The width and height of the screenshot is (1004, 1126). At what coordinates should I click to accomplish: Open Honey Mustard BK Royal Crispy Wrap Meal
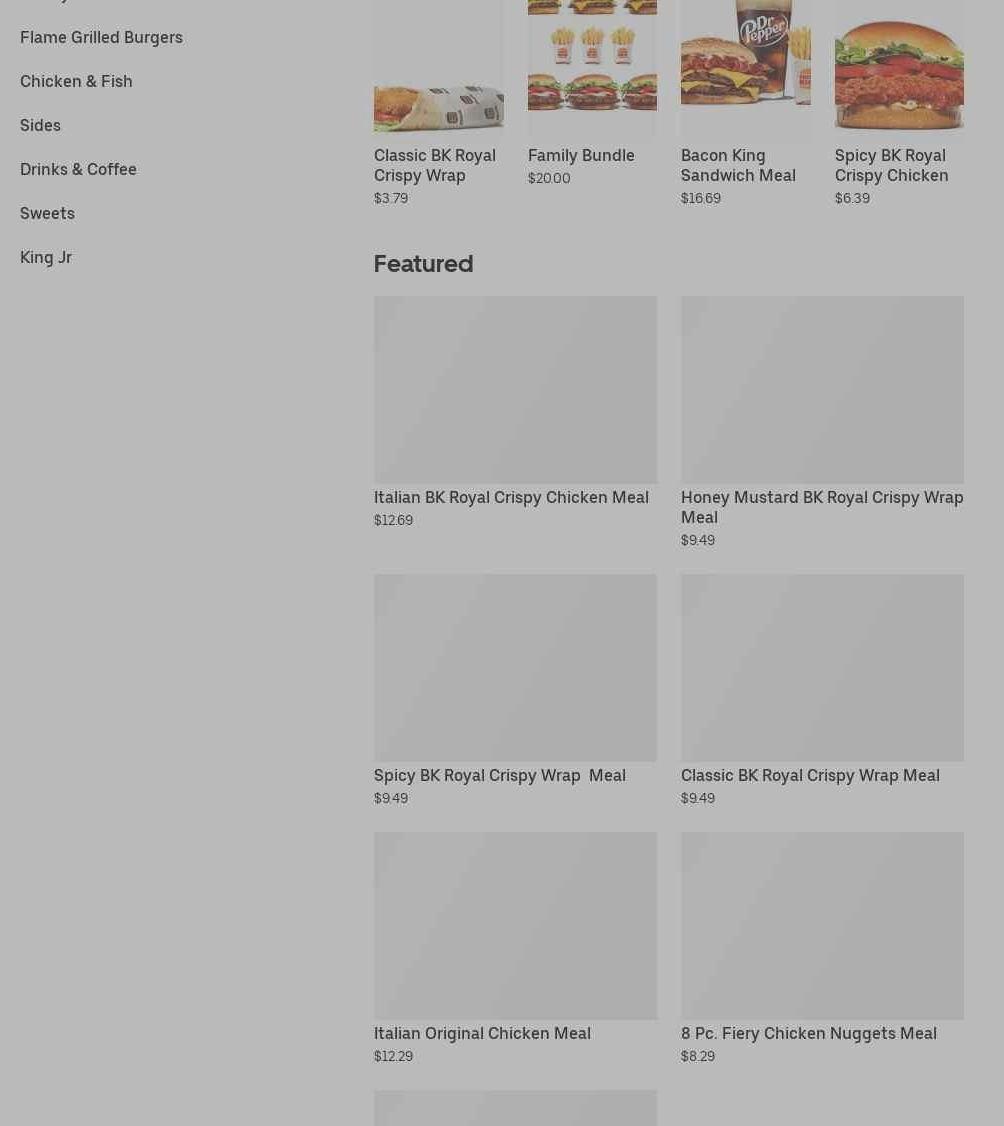822,507
